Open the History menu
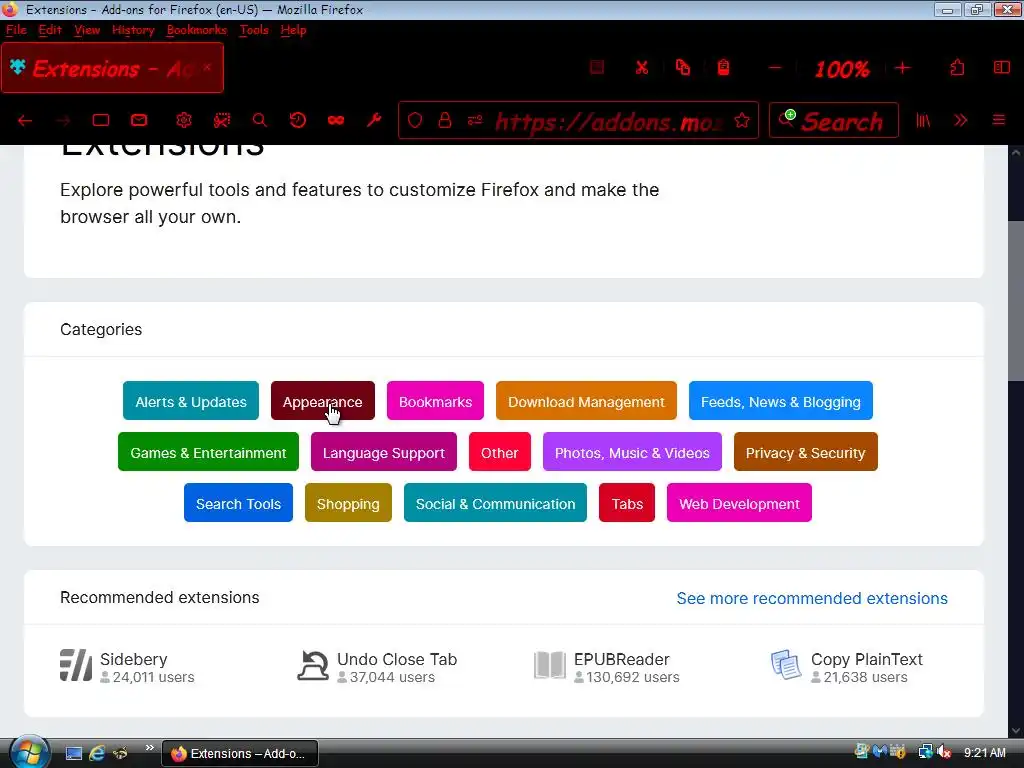The width and height of the screenshot is (1024, 768). tap(133, 30)
